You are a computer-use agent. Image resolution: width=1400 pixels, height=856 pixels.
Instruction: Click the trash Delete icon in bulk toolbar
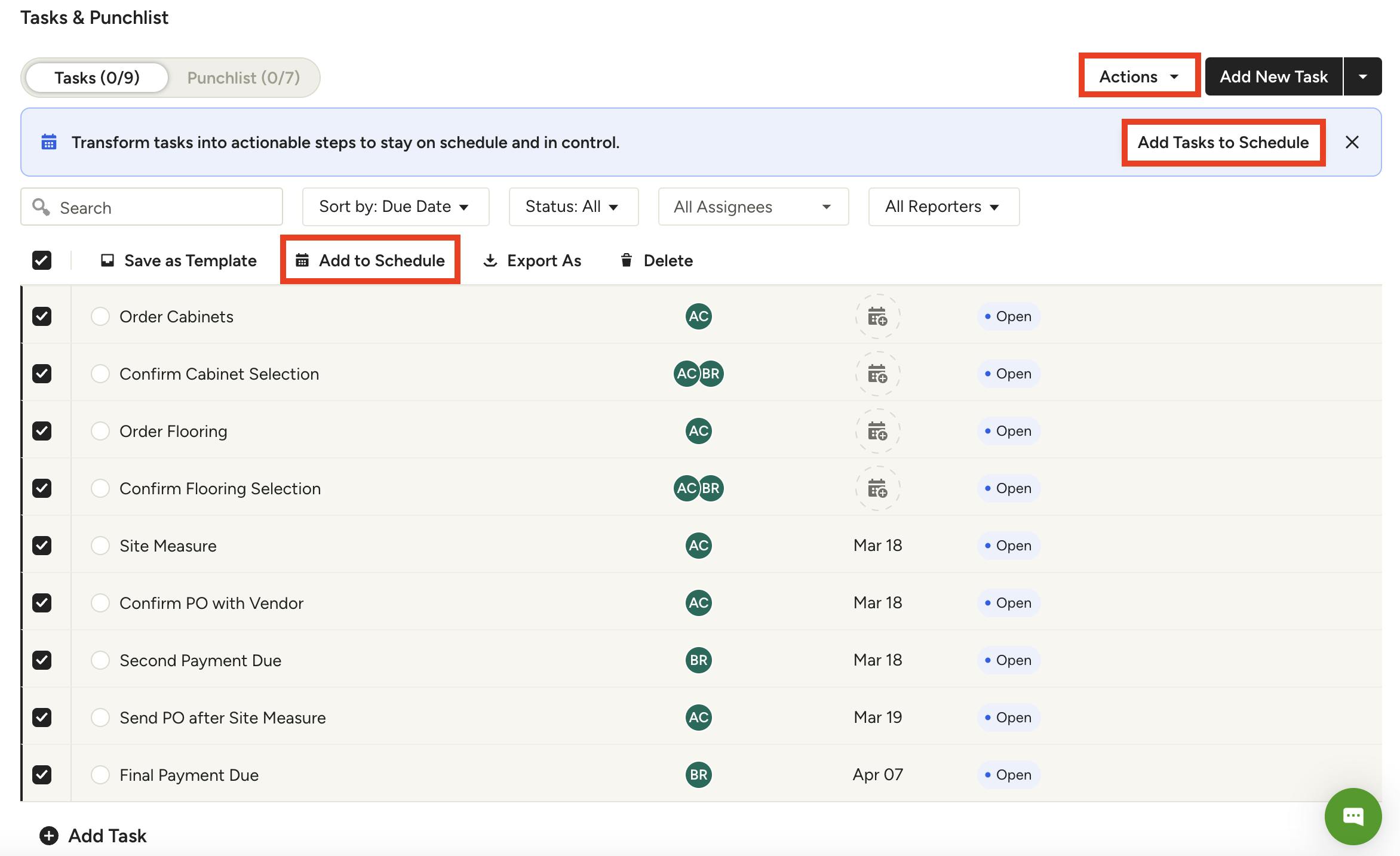(x=626, y=260)
